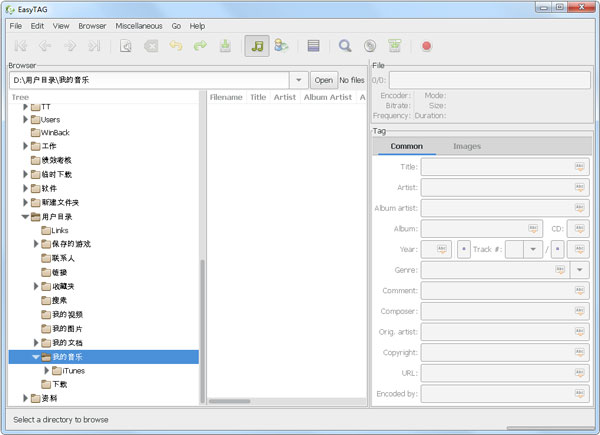The image size is (600, 435).
Task: Expand the 资料 folder node
Action: [25, 398]
